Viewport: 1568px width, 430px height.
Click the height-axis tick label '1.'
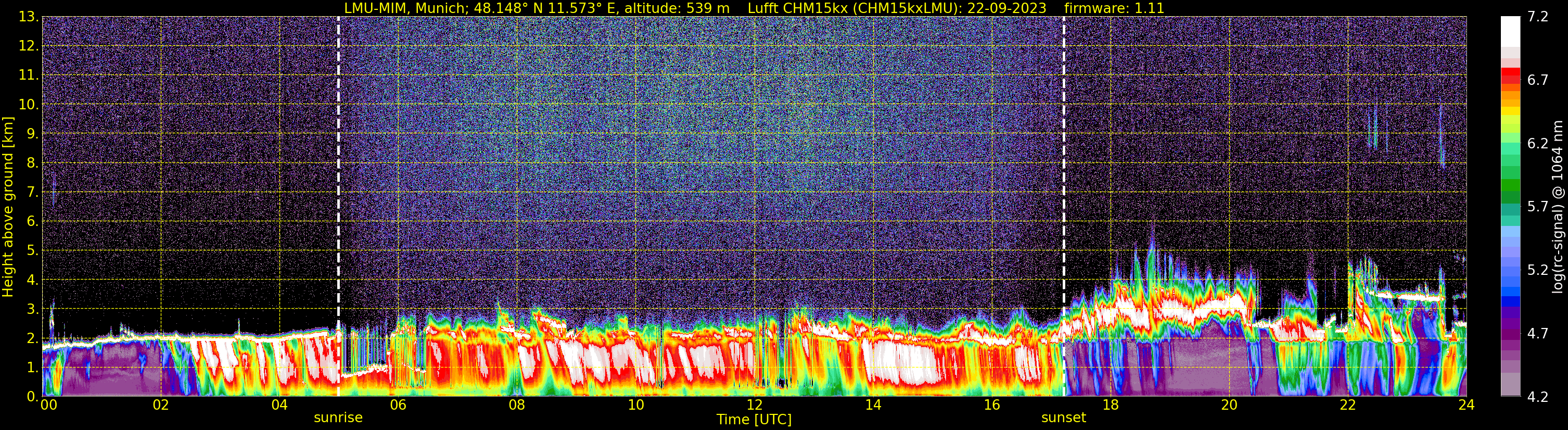click(x=32, y=368)
